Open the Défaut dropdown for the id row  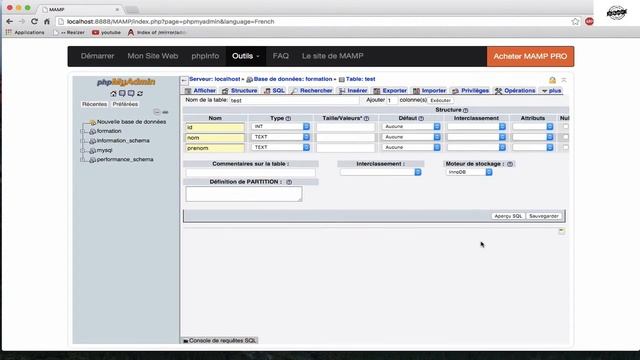tap(411, 127)
